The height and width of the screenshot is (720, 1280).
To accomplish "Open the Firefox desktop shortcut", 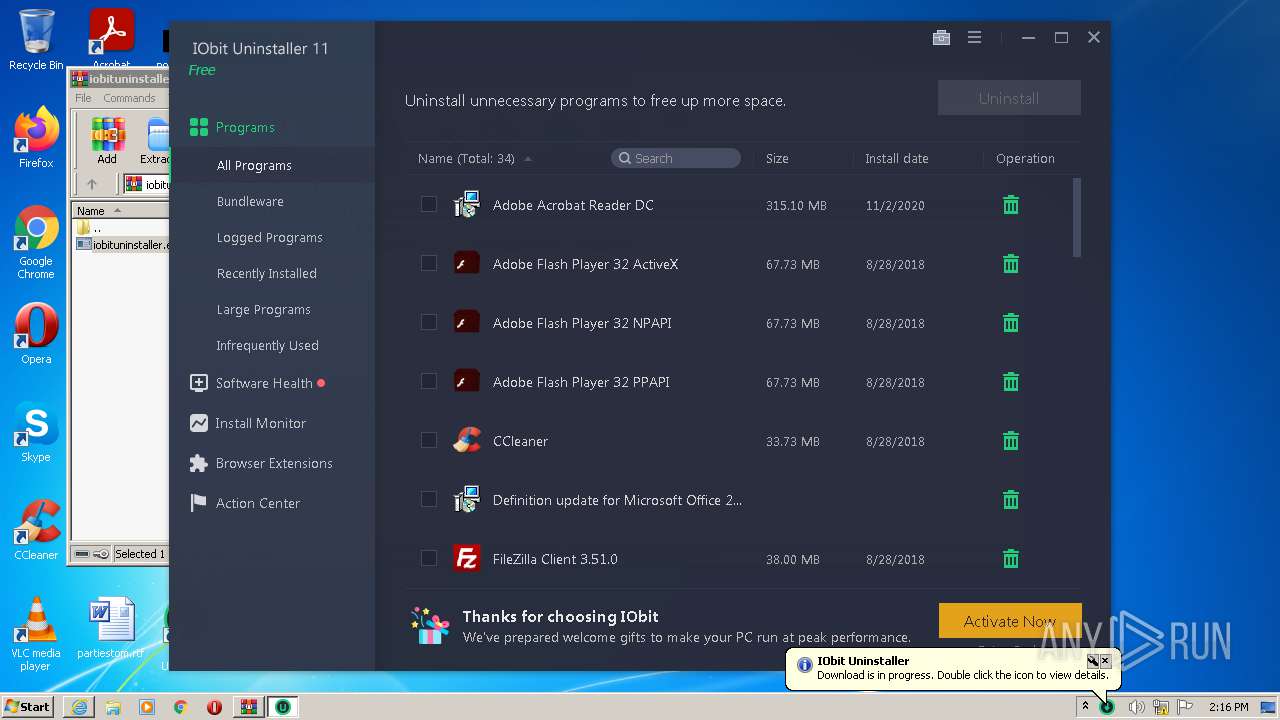I will 36,138.
